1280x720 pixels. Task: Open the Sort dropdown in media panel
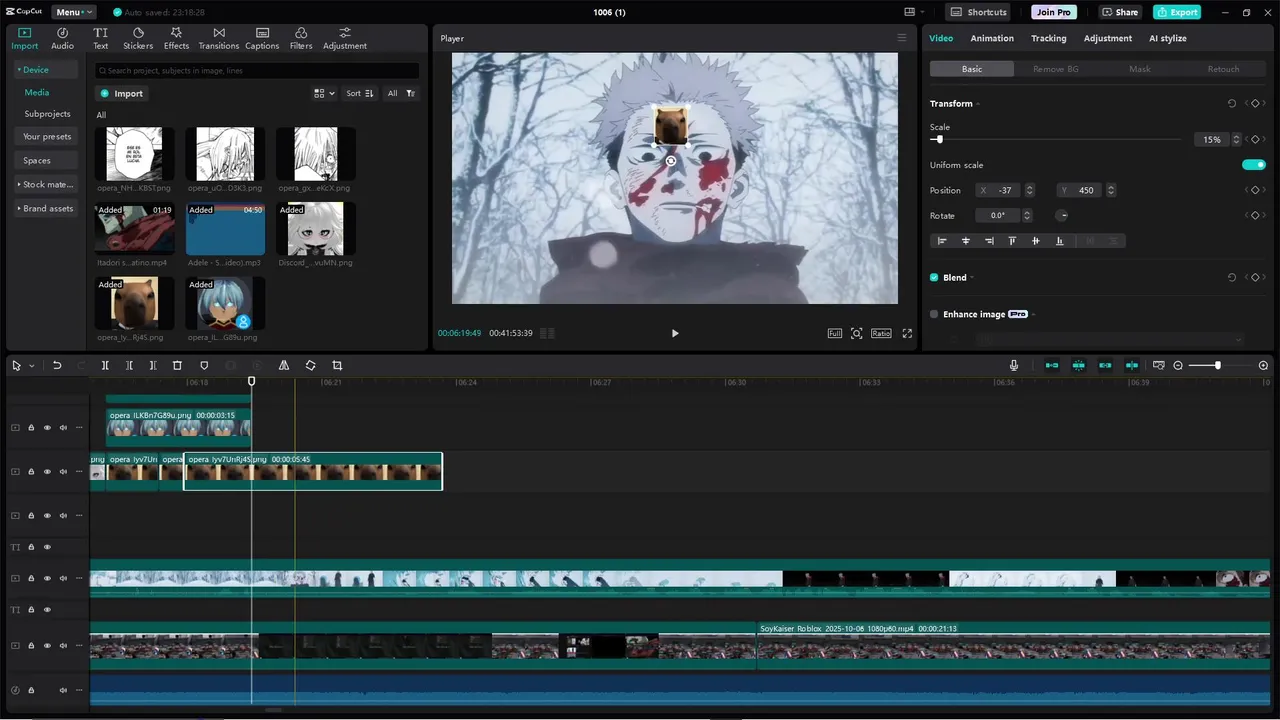(359, 93)
